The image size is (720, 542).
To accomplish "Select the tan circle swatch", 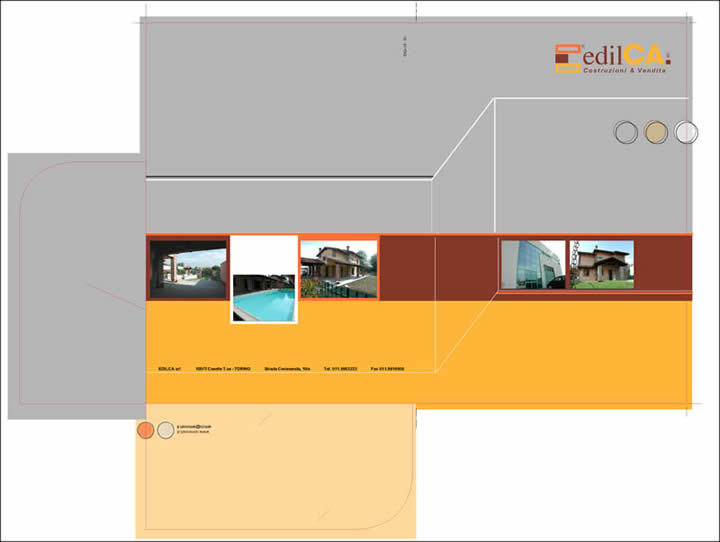I will click(x=656, y=132).
